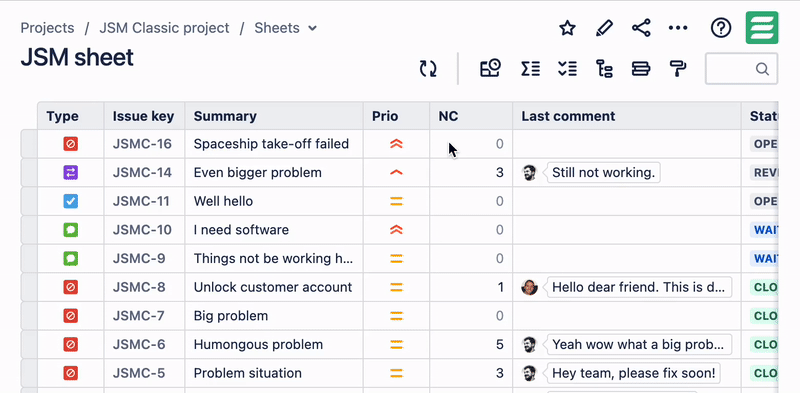Open the share icon
The width and height of the screenshot is (800, 393).
click(641, 28)
